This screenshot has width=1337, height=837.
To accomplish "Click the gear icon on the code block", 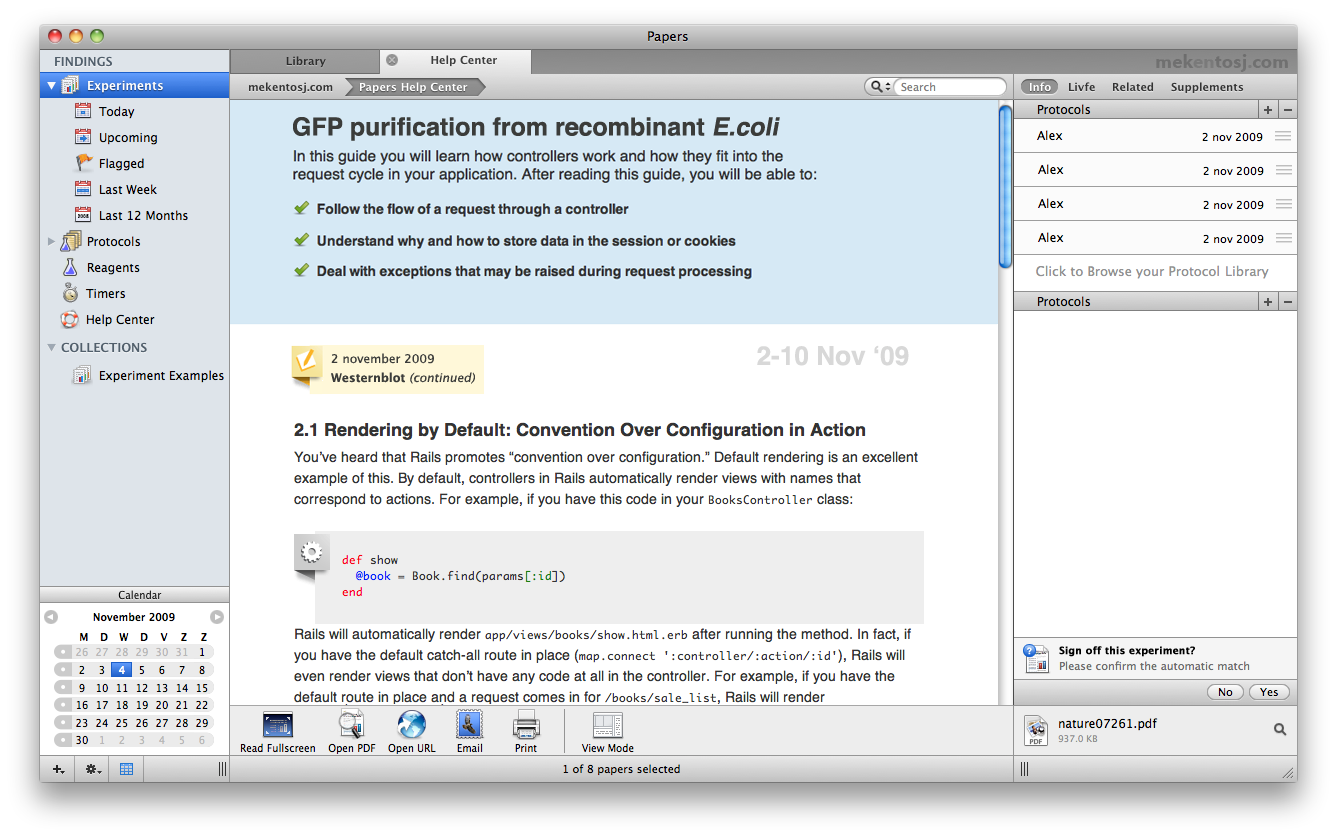I will tap(312, 552).
